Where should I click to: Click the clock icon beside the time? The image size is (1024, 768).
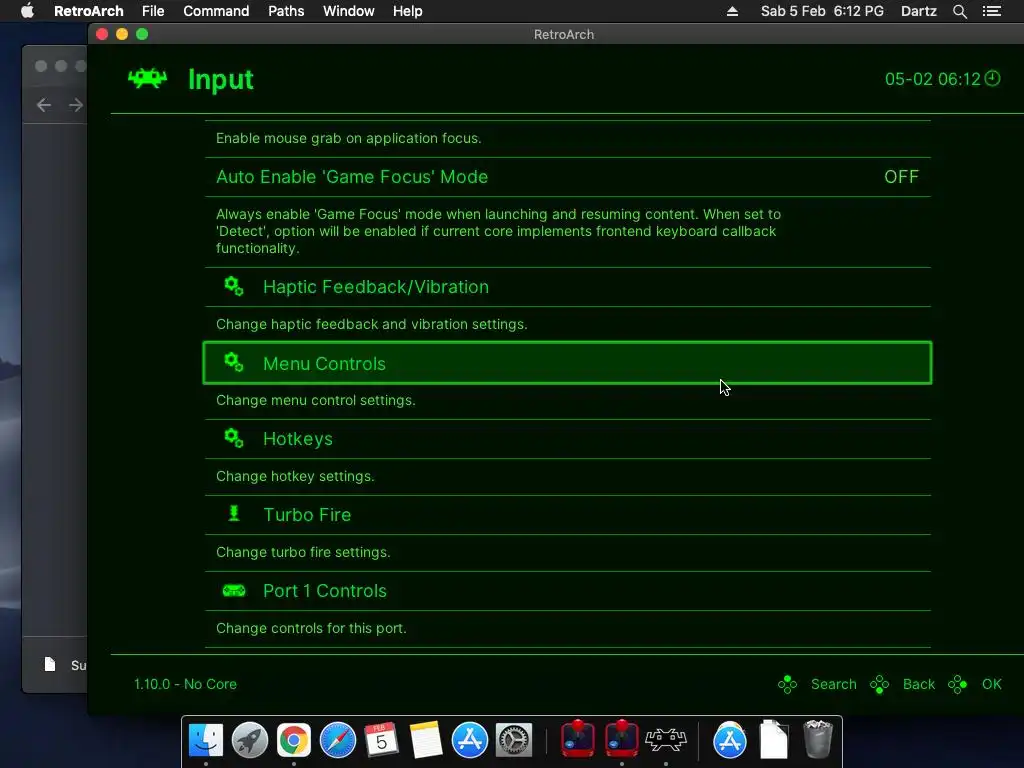point(992,78)
